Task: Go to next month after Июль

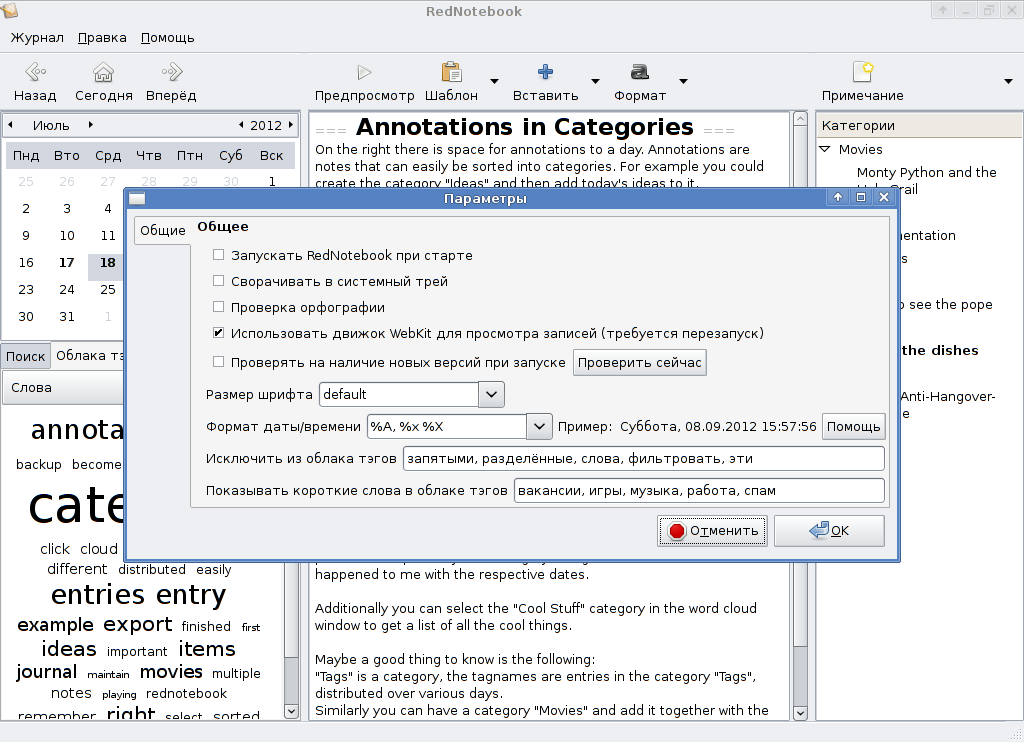Action: [91, 125]
